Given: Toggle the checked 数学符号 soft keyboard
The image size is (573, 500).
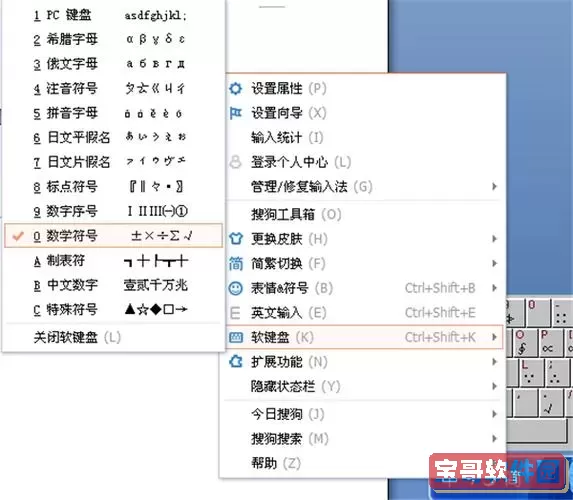Looking at the screenshot, I should tap(113, 236).
